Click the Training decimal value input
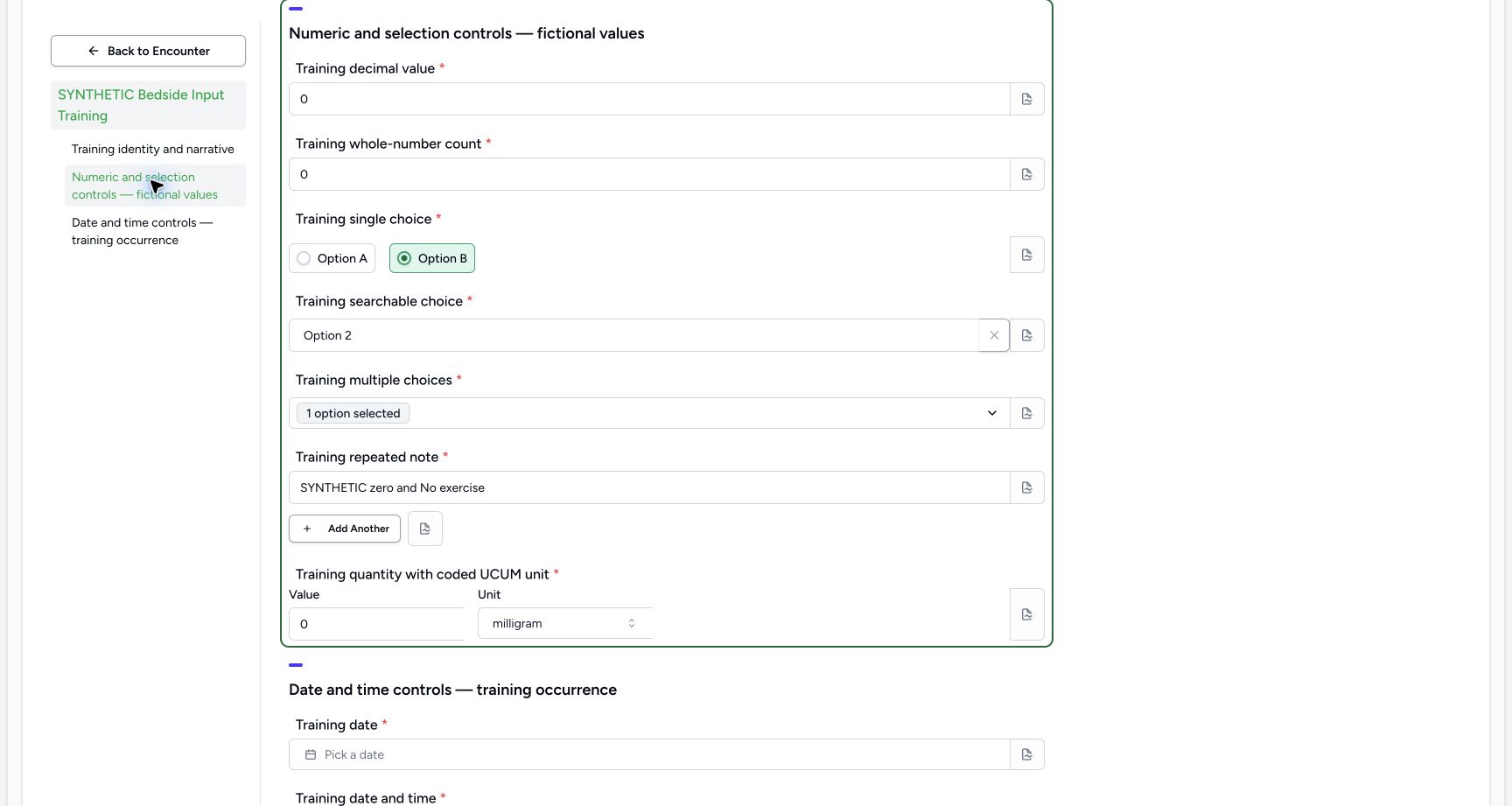The width and height of the screenshot is (1512, 806). [x=649, y=99]
